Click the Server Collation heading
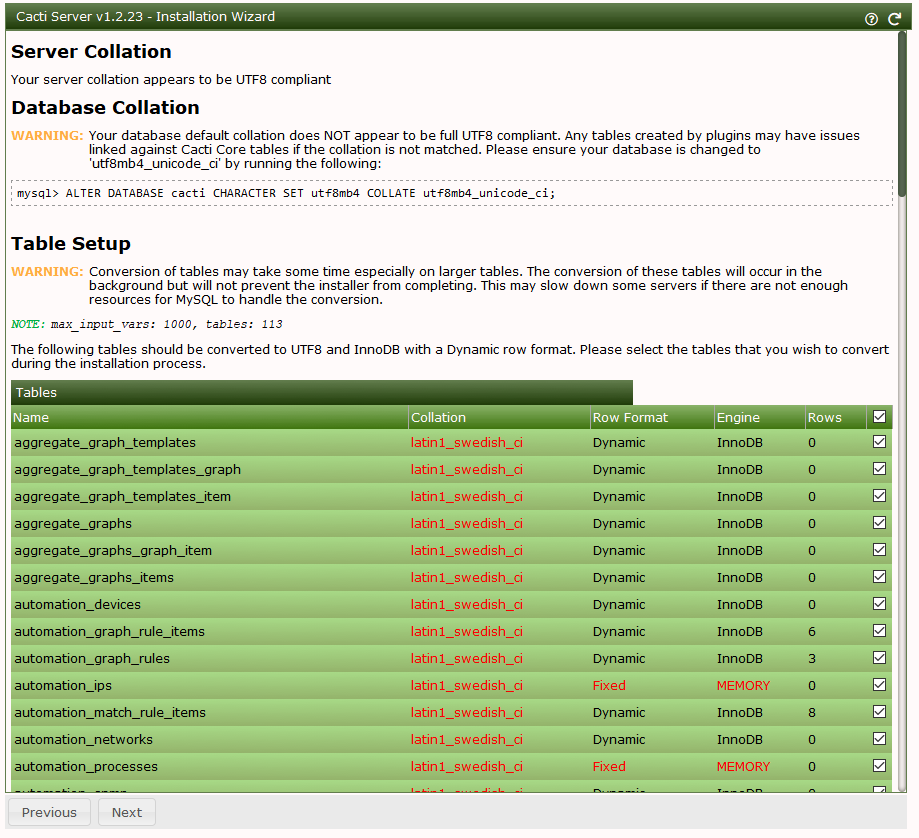The height and width of the screenshot is (838, 919). point(91,52)
